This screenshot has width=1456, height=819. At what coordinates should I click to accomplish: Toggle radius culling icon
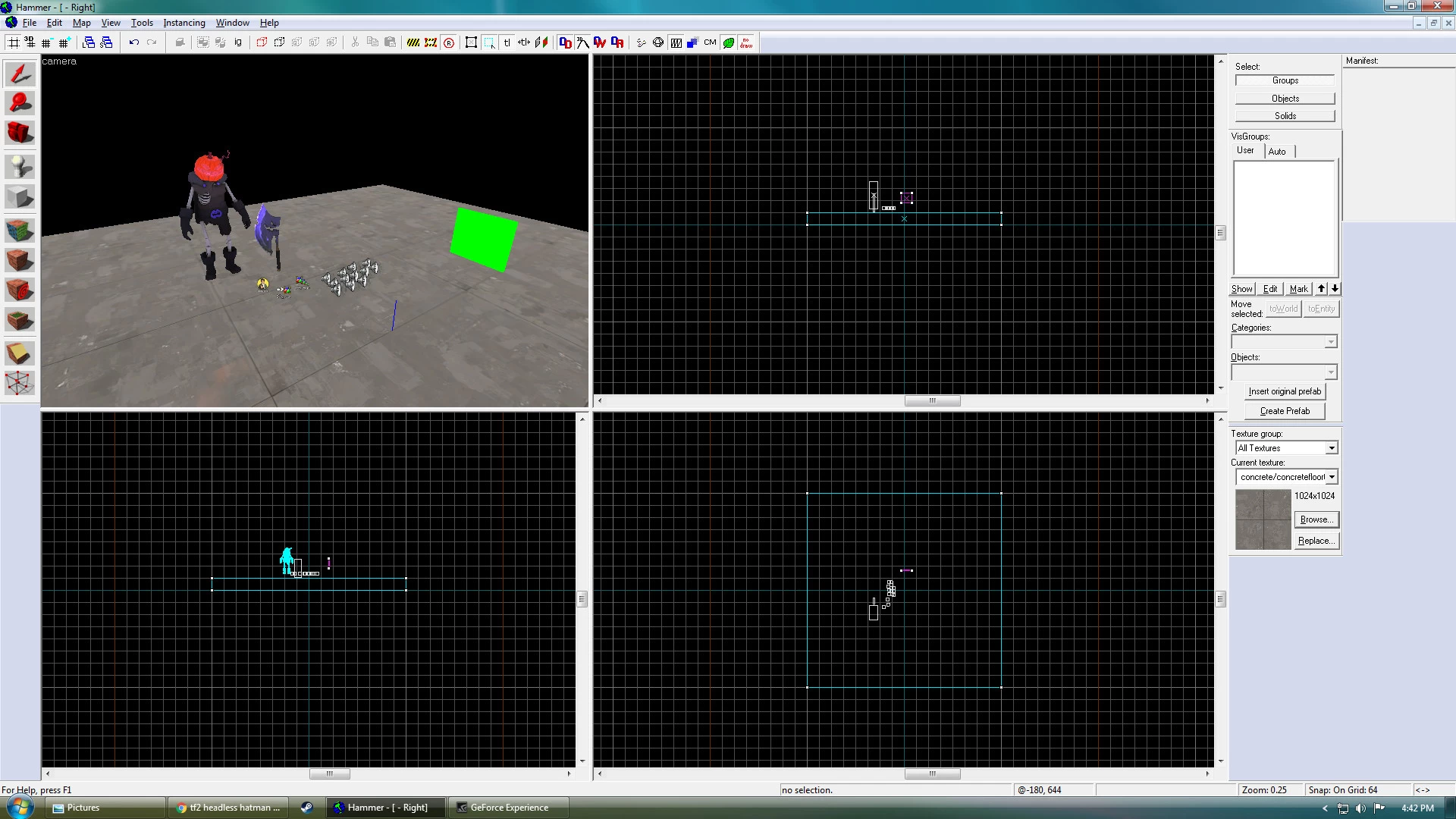pyautogui.click(x=449, y=42)
